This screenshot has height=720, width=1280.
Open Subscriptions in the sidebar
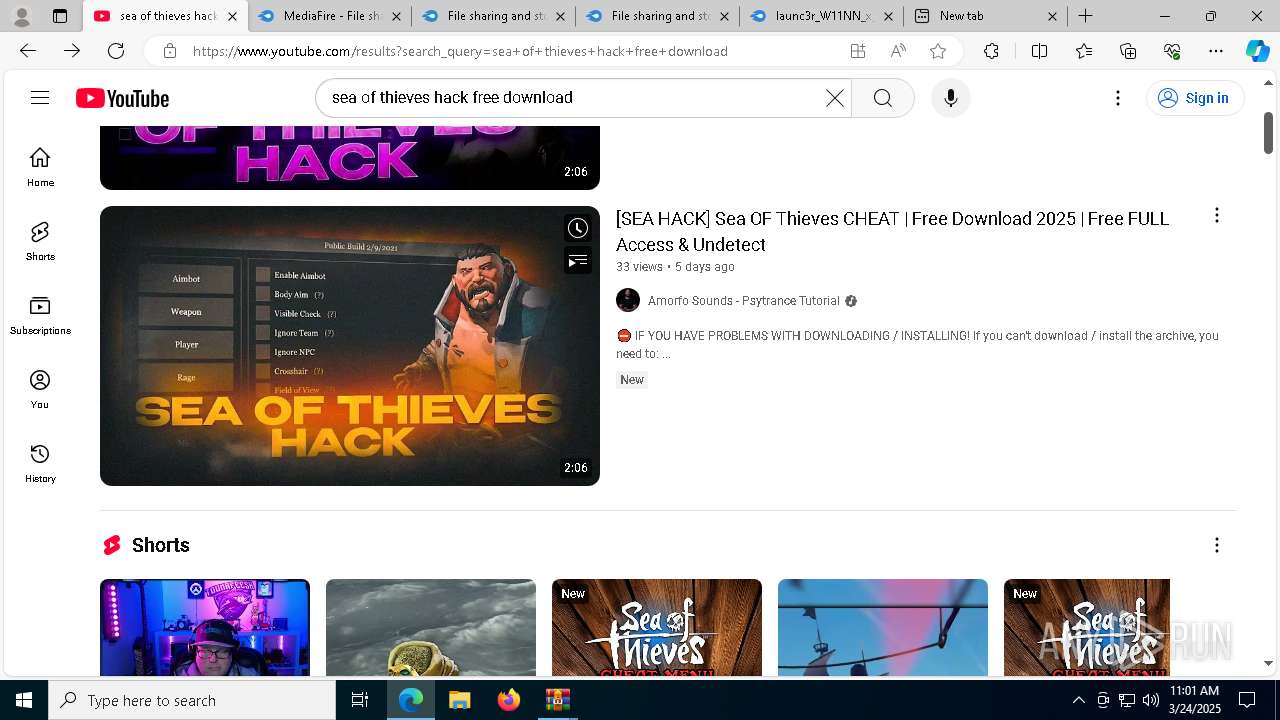tap(40, 315)
